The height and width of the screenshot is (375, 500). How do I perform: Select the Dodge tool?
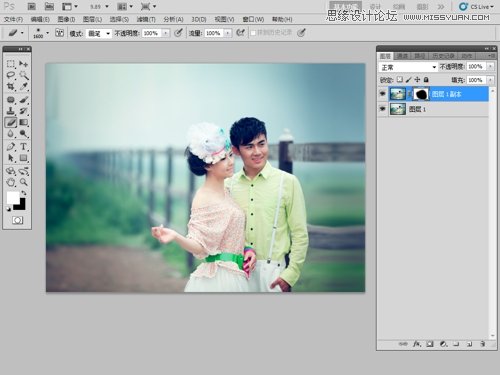pos(23,134)
